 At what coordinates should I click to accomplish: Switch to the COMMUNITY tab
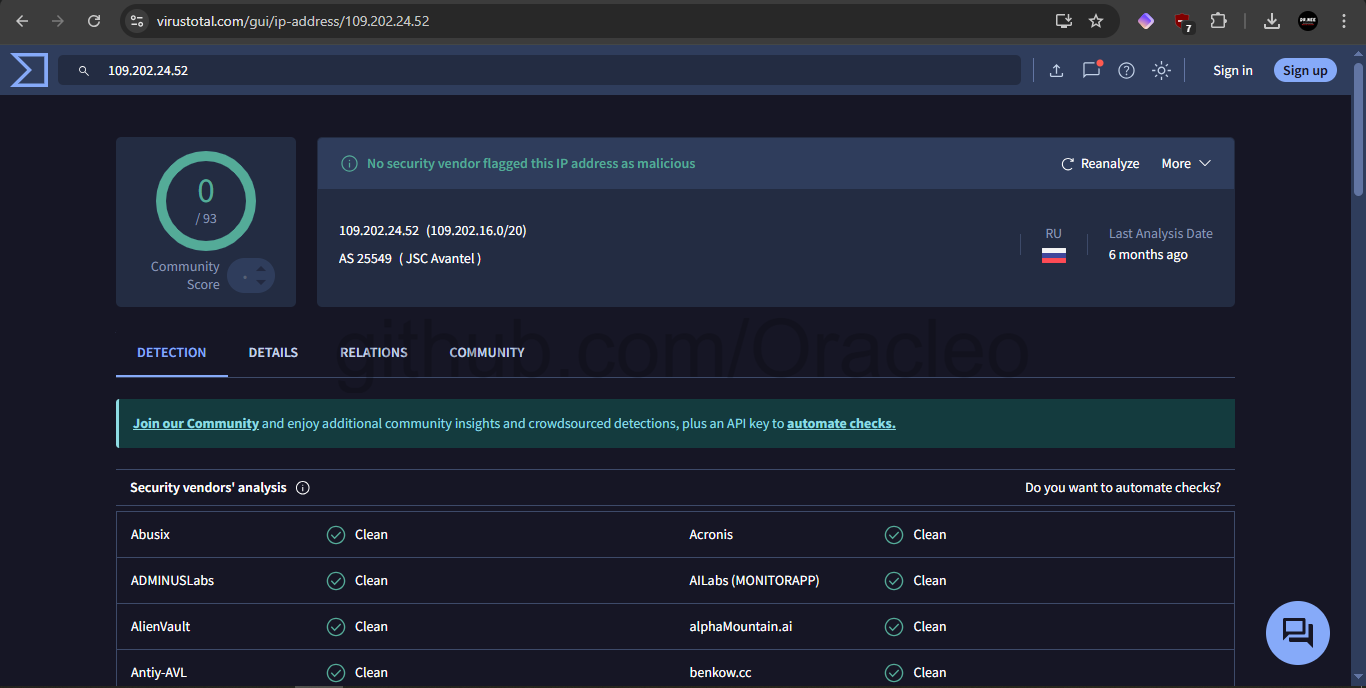click(x=487, y=353)
